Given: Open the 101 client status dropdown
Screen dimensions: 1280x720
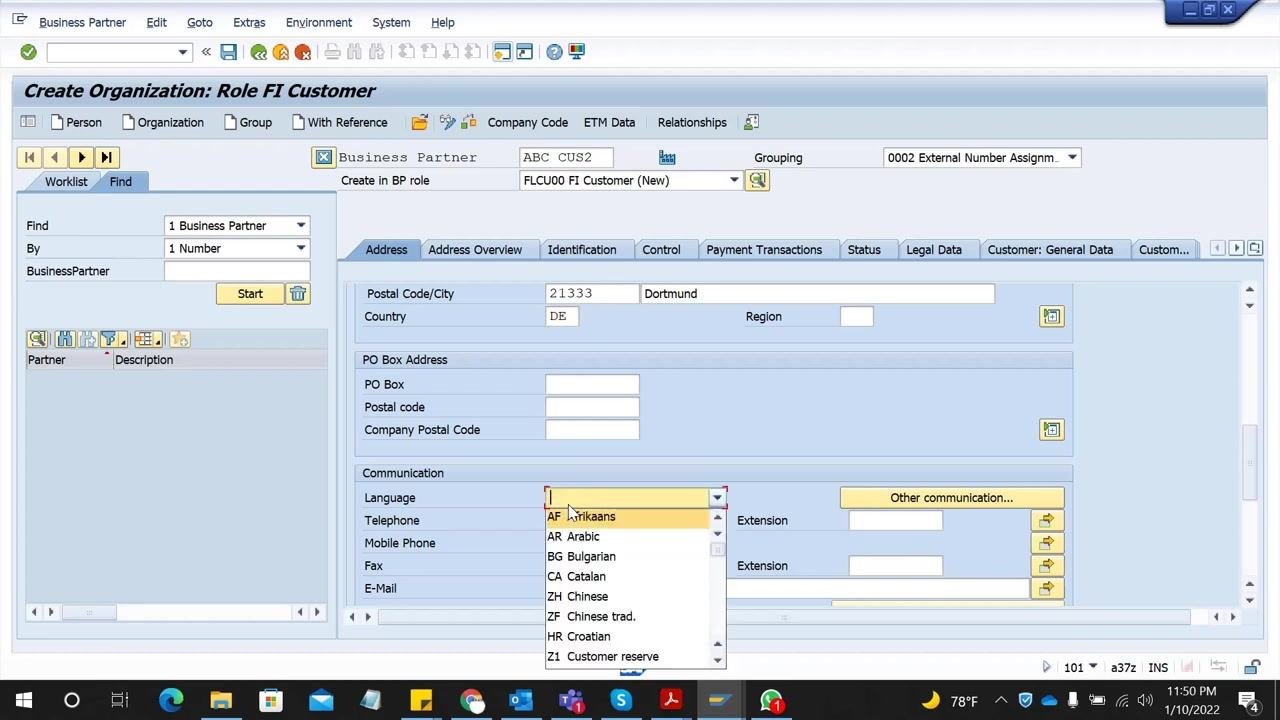Looking at the screenshot, I should point(1093,667).
